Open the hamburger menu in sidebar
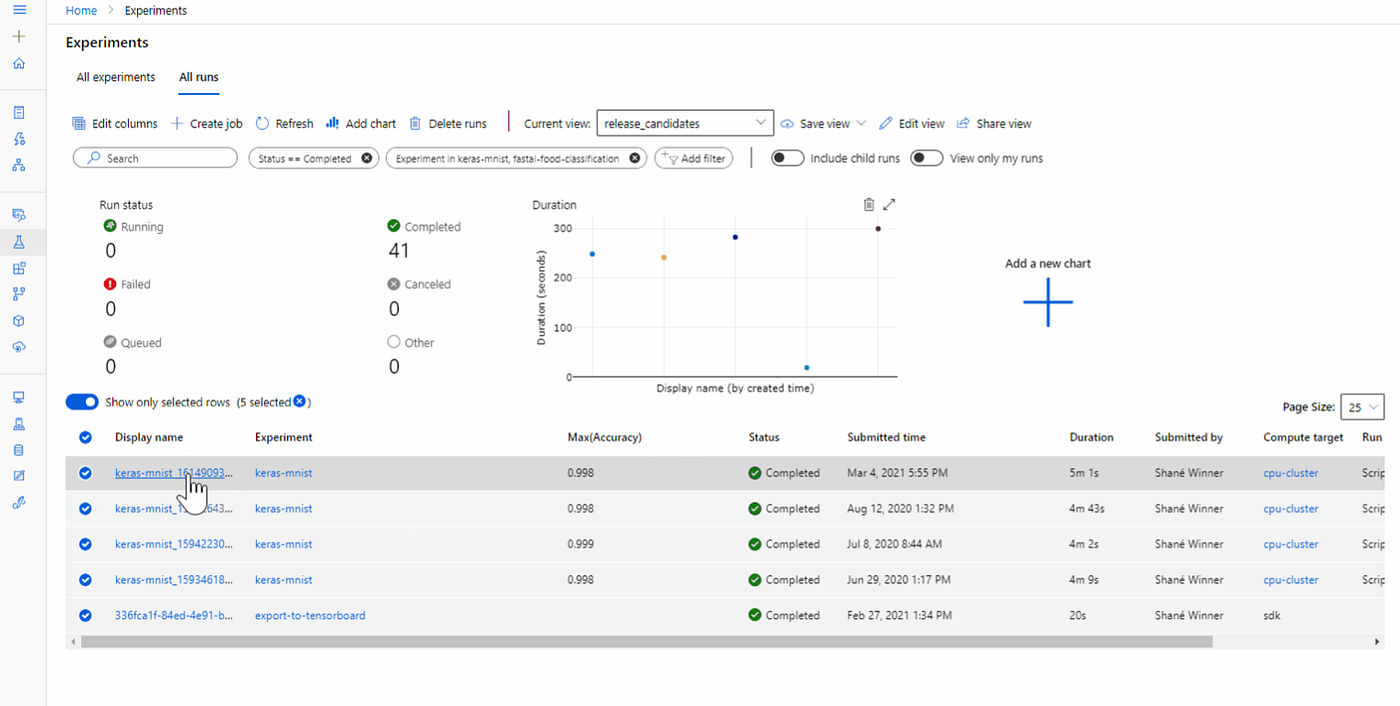This screenshot has height=706, width=1400. pyautogui.click(x=19, y=10)
